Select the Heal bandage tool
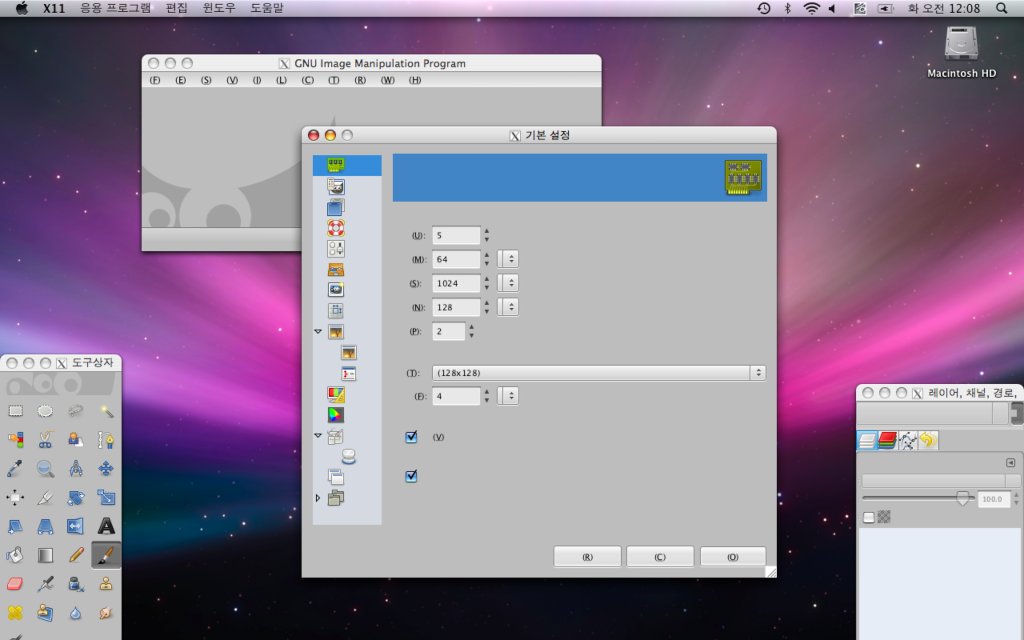This screenshot has height=640, width=1024. point(15,612)
